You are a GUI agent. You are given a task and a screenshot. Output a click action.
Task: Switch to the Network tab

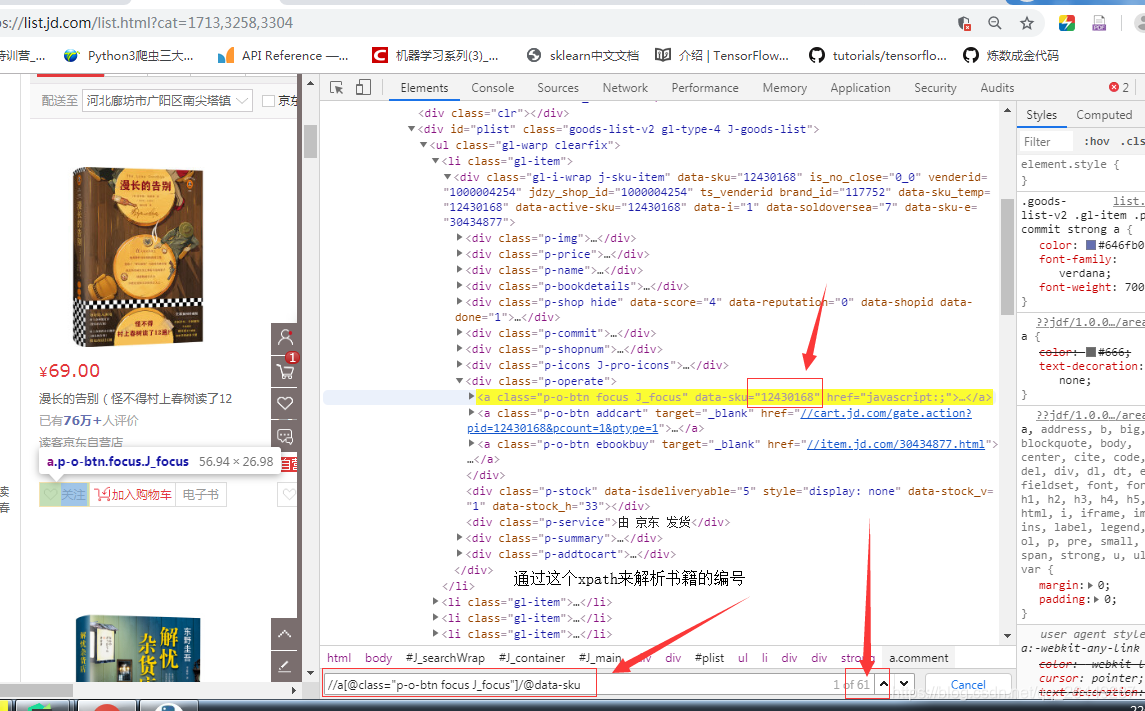coord(625,88)
